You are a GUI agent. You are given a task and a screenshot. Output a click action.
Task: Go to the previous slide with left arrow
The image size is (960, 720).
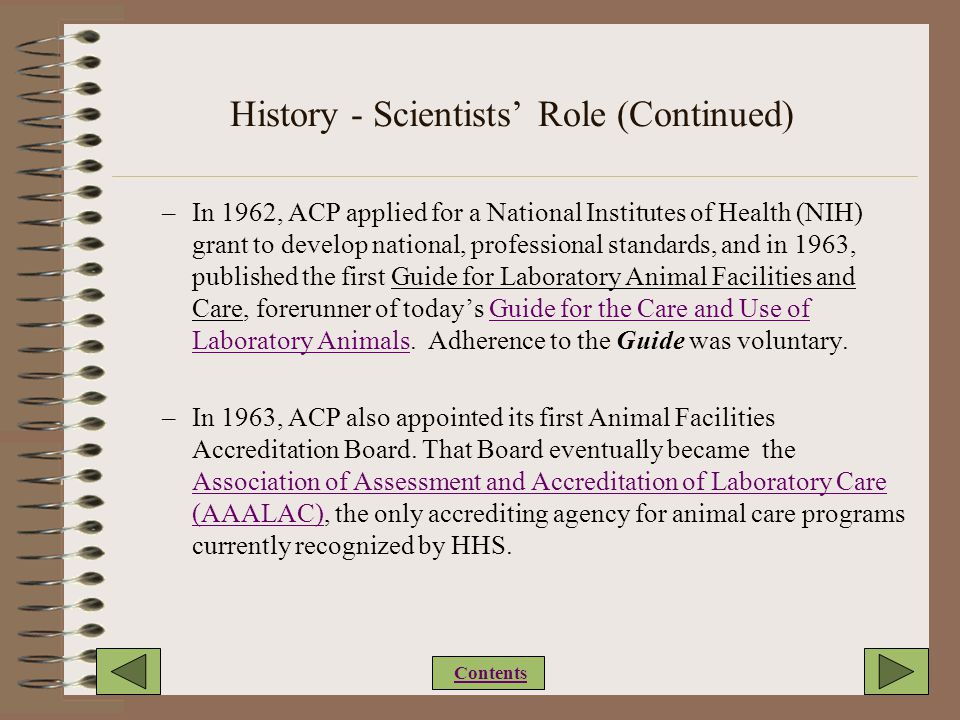point(129,671)
